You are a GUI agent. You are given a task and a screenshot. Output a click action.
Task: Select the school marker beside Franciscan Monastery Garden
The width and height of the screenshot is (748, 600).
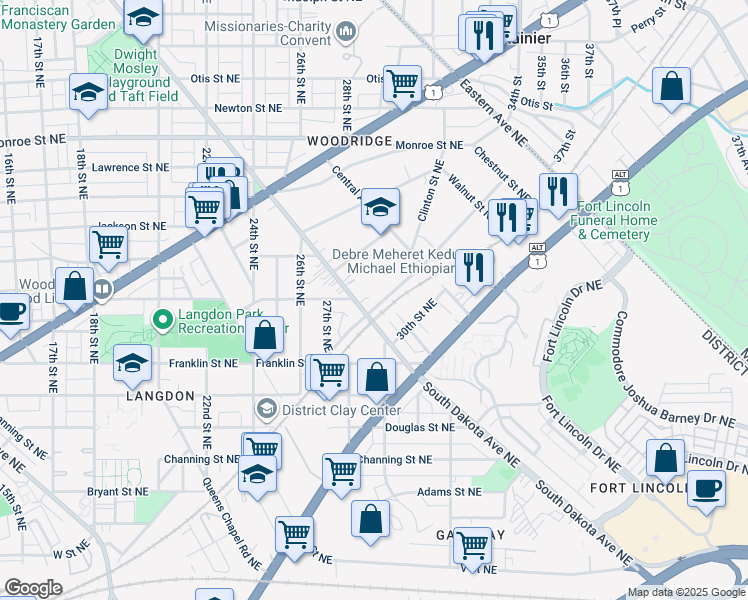[143, 19]
